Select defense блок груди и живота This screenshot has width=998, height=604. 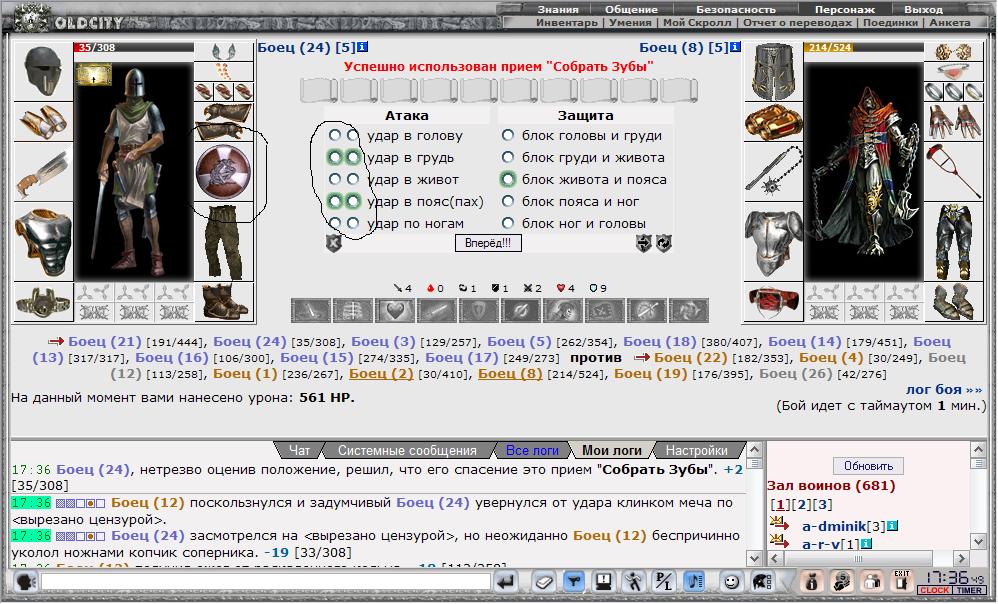508,157
